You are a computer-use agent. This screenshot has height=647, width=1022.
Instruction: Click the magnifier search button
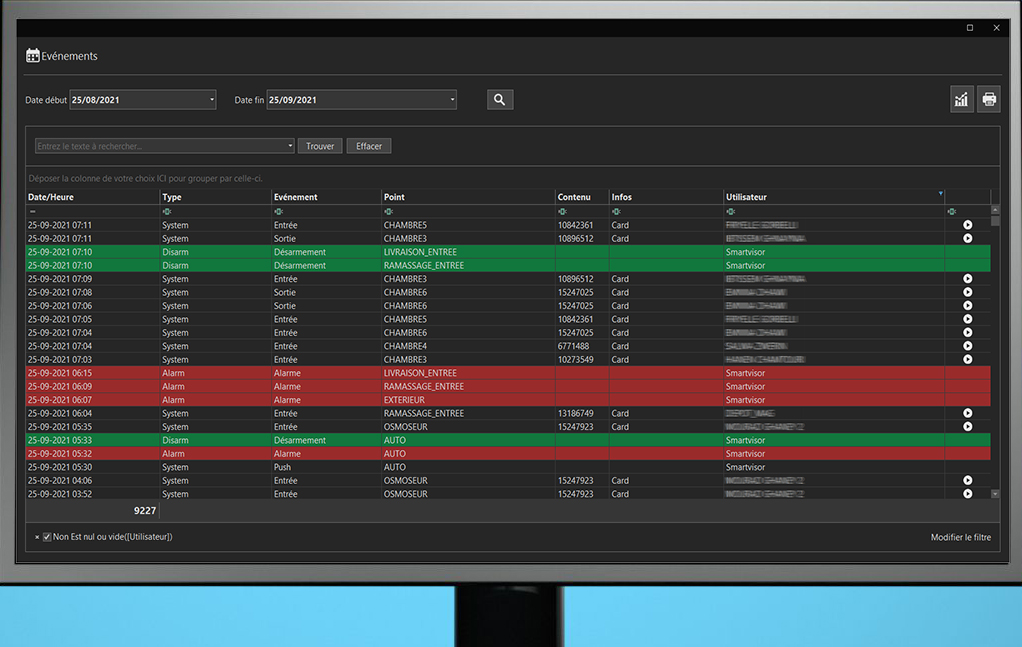[500, 100]
